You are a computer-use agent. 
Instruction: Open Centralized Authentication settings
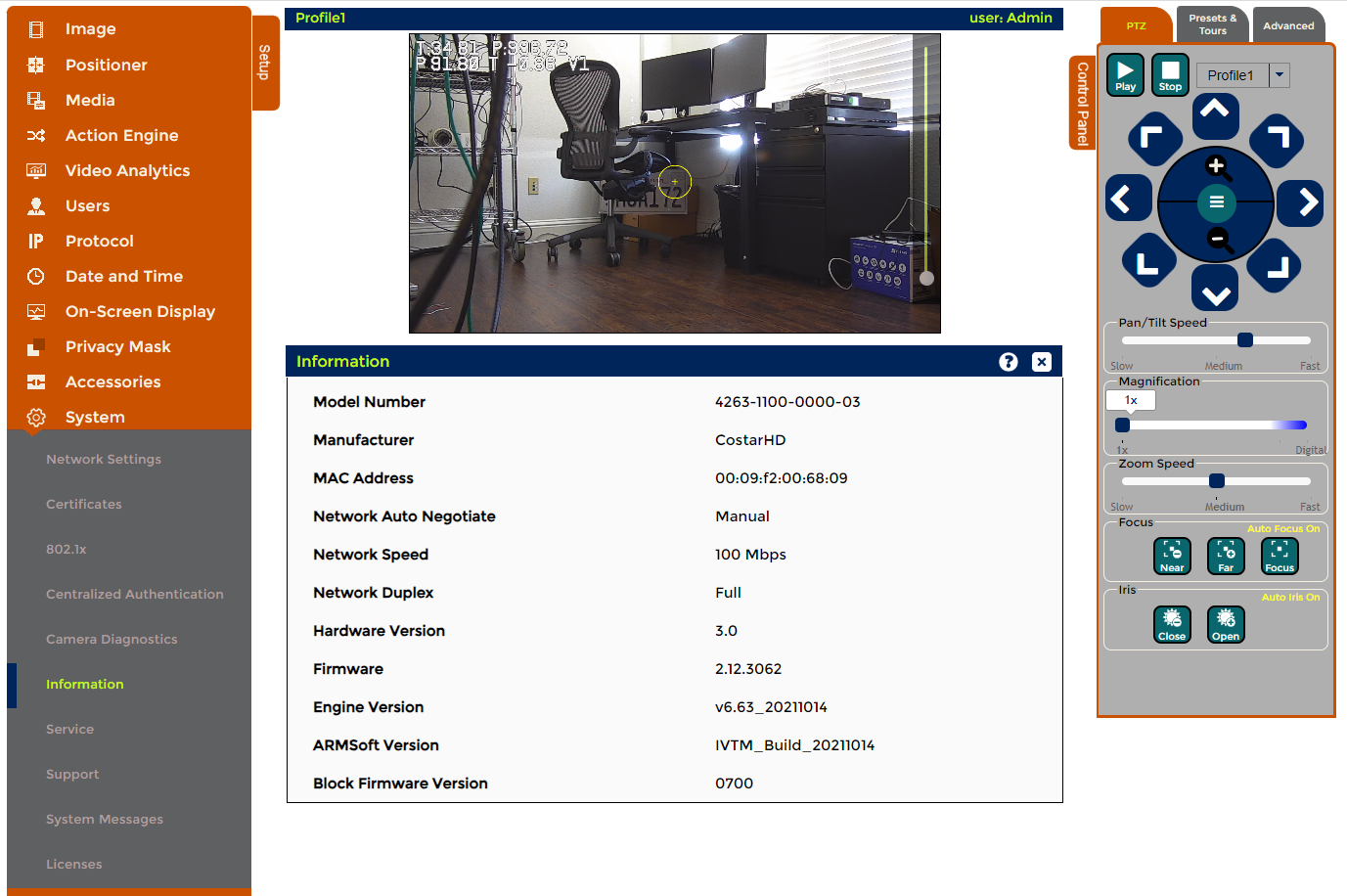(135, 594)
